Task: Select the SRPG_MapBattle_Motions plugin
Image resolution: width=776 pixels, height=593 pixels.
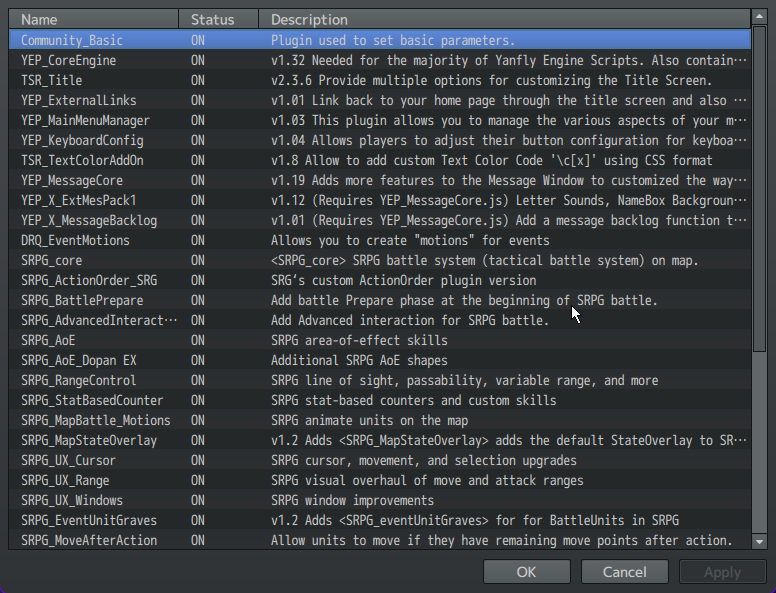Action: click(380, 420)
